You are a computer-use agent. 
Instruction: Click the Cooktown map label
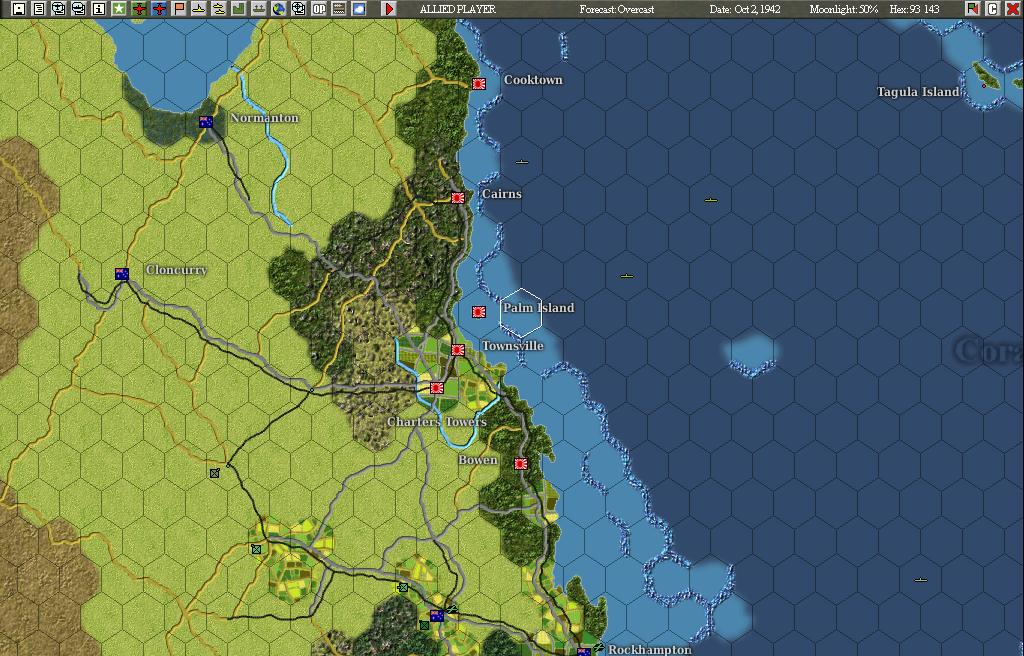coord(533,80)
